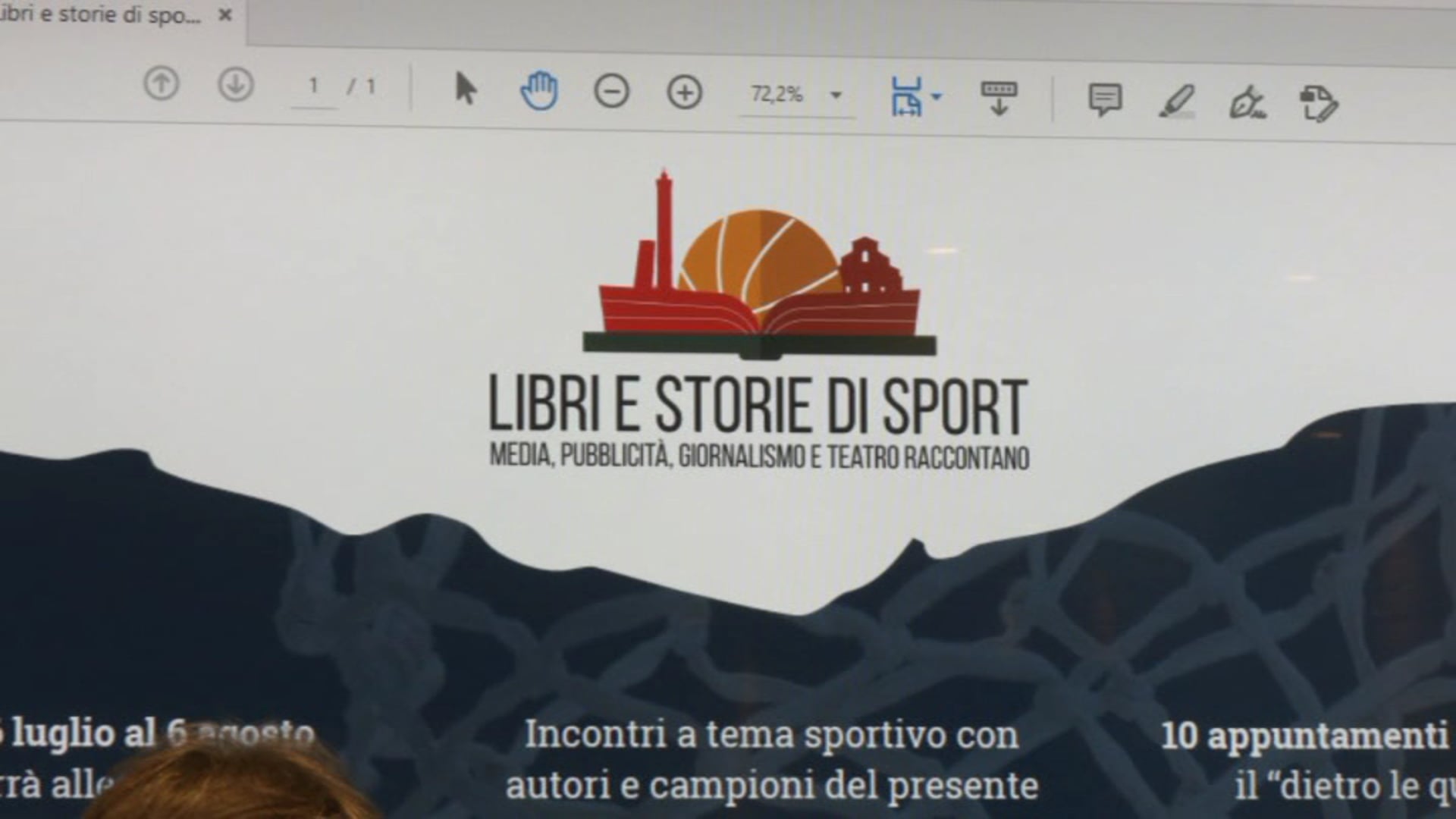1456x819 pixels.
Task: Click the '10 appuntamenti' text
Action: coord(1304,736)
